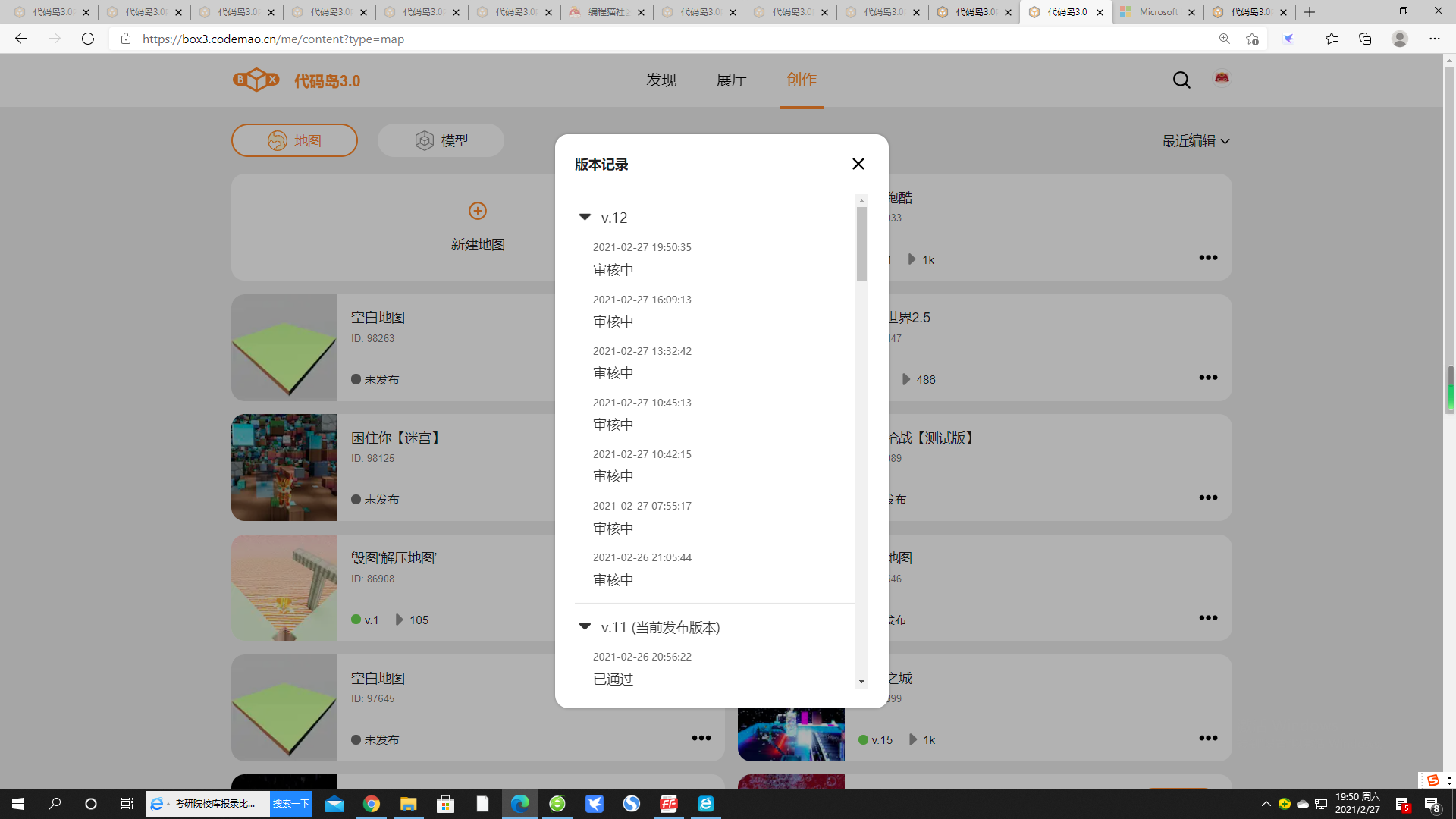Screen dimensions: 1456x819
Task: Open browser Settings and more menu
Action: tap(1435, 39)
